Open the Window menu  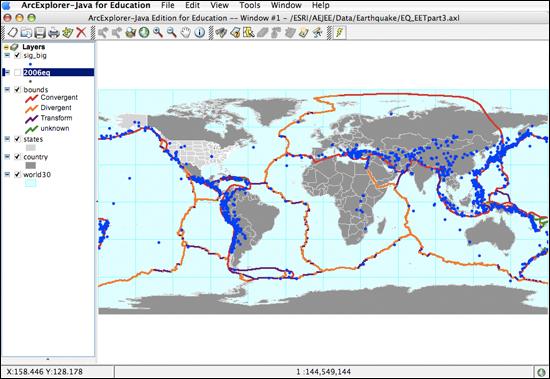[x=286, y=5]
